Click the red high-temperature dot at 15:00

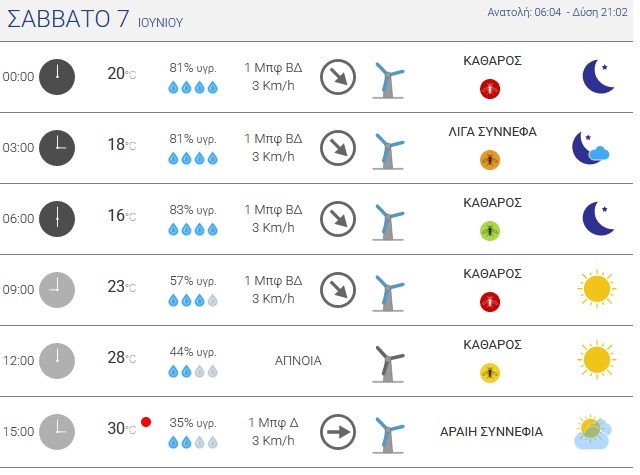146,422
